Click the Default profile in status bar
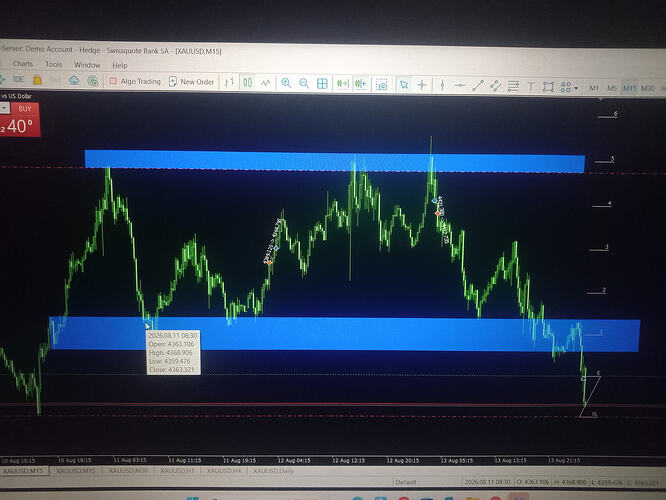 pos(406,482)
